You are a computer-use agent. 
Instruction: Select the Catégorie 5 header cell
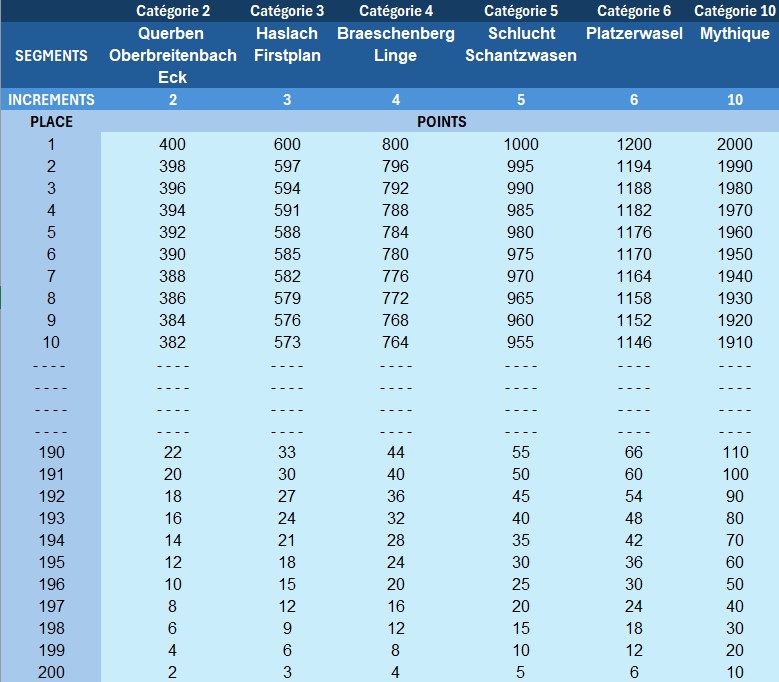(521, 11)
